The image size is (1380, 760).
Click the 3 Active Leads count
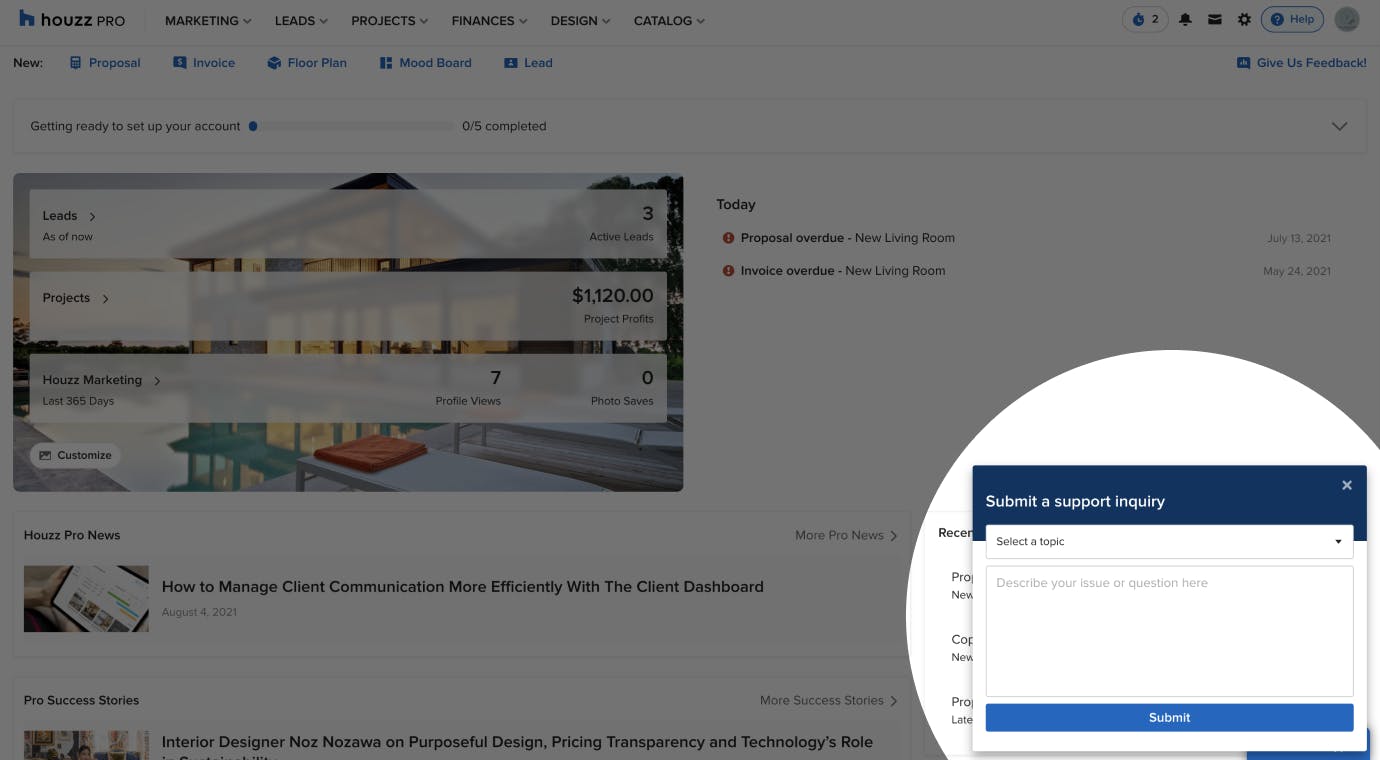click(647, 214)
